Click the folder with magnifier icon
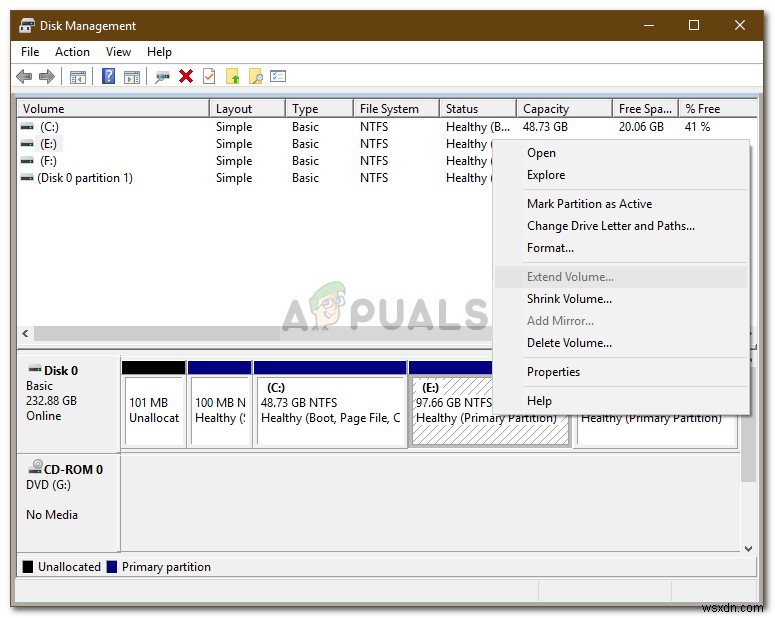 point(256,77)
